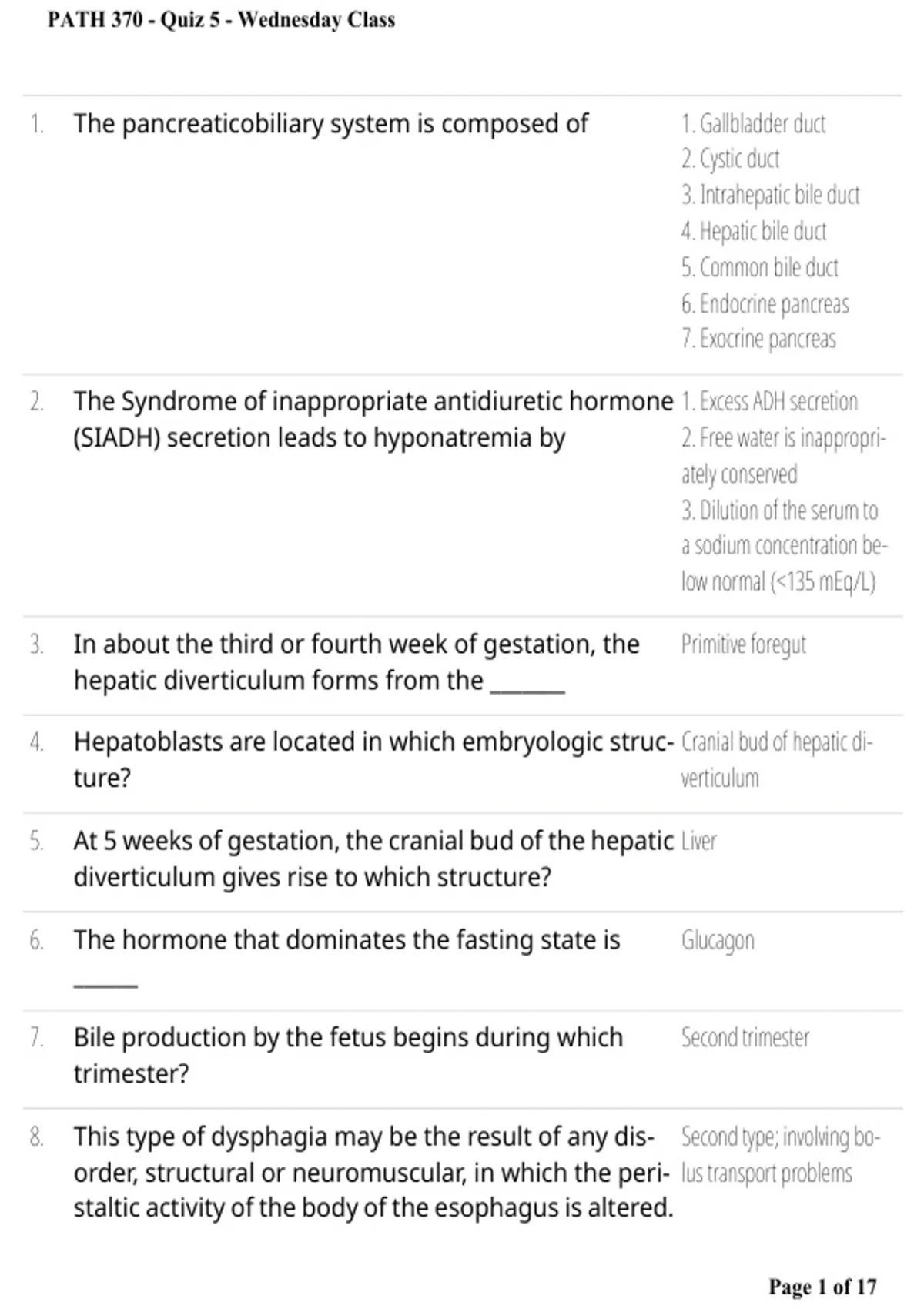This screenshot has height=1309, width=924.
Task: Click the 'Free water is inappropriately conserved' answer
Action: tap(784, 456)
